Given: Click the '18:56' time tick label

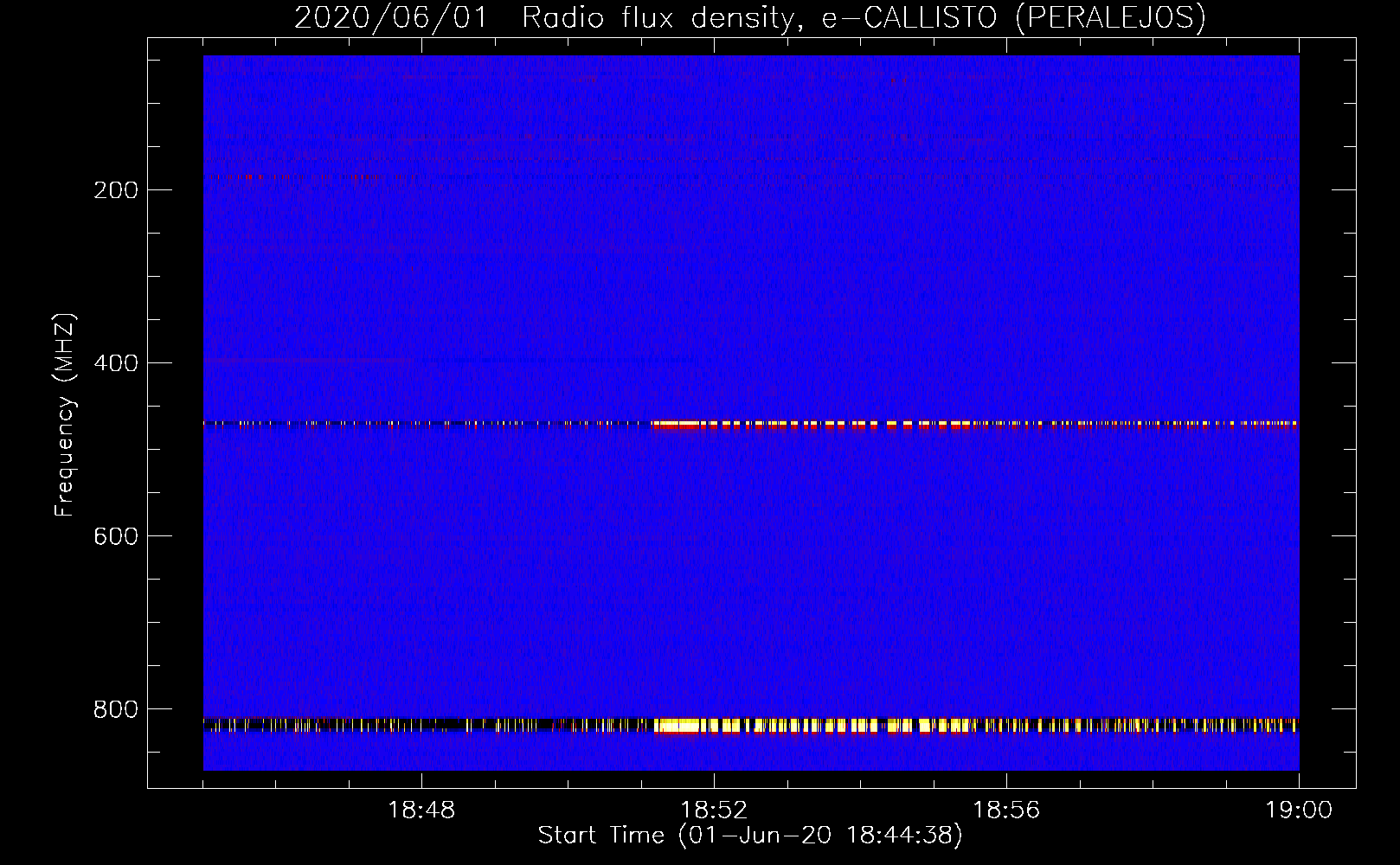Looking at the screenshot, I should tap(1006, 811).
